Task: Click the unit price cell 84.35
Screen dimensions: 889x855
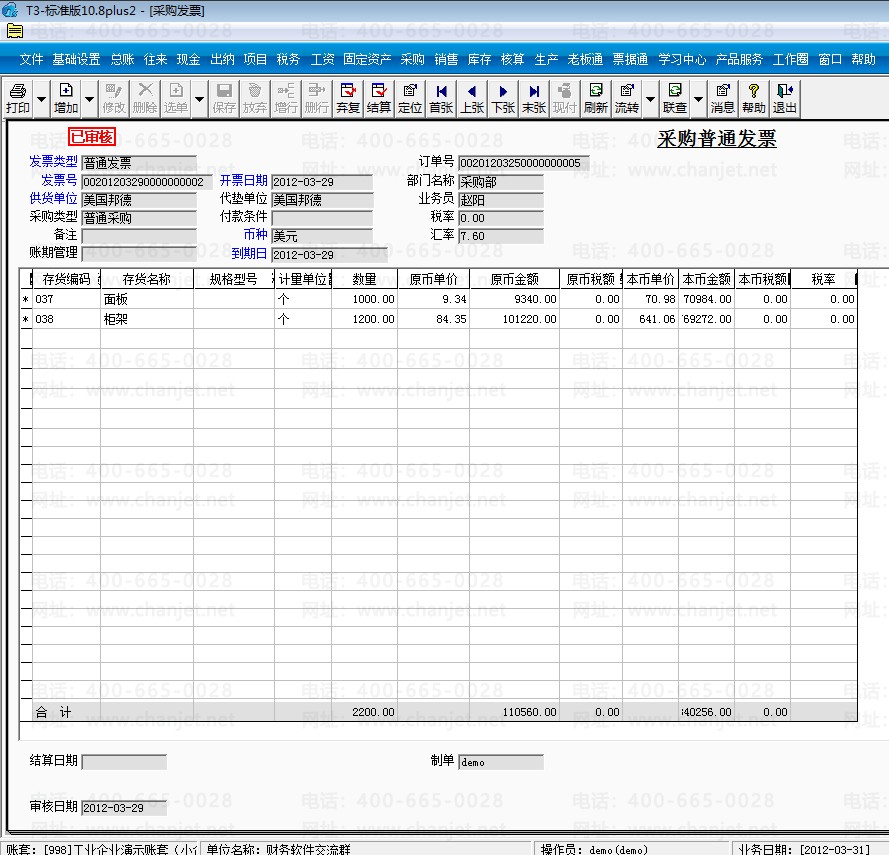Action: tap(434, 319)
